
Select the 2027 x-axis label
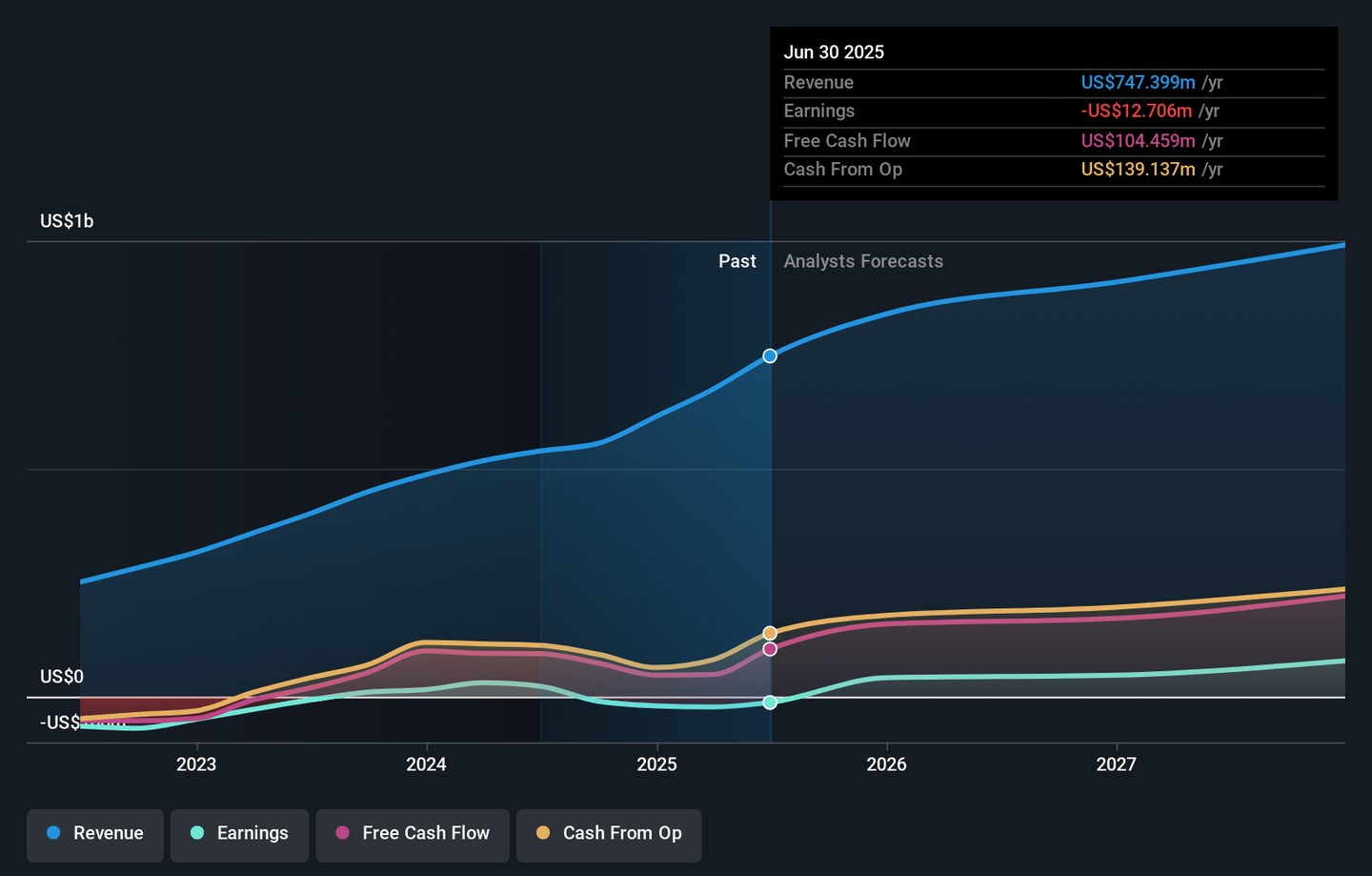click(x=1116, y=764)
